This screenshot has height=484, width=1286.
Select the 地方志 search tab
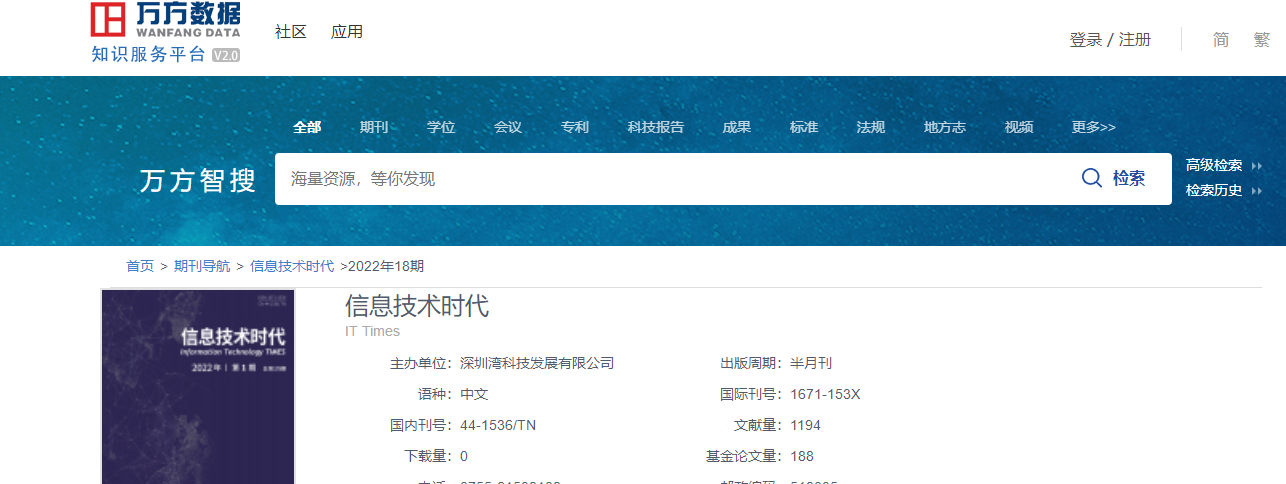[945, 127]
